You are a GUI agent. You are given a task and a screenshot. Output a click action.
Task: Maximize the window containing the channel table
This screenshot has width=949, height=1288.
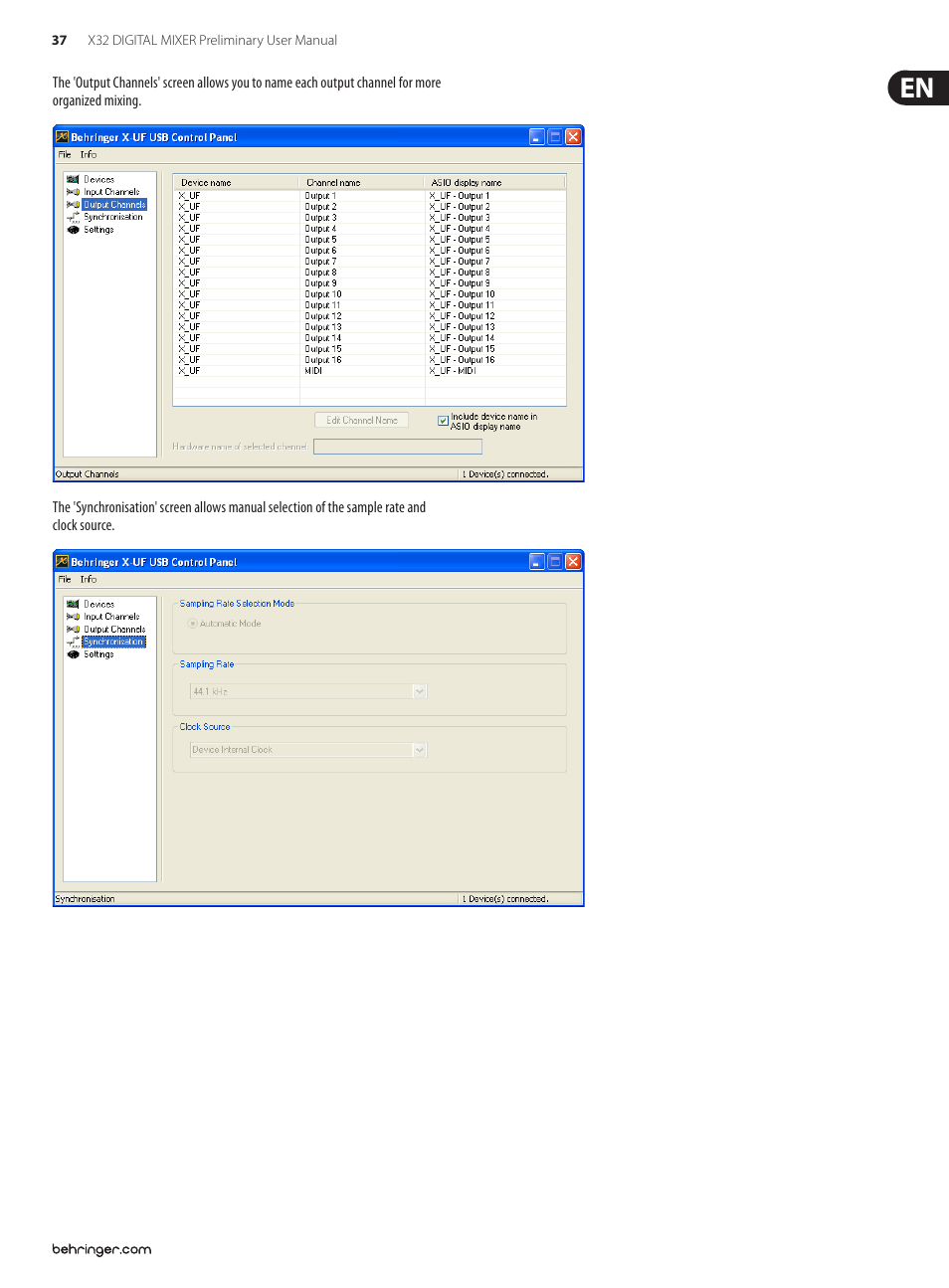[x=555, y=137]
